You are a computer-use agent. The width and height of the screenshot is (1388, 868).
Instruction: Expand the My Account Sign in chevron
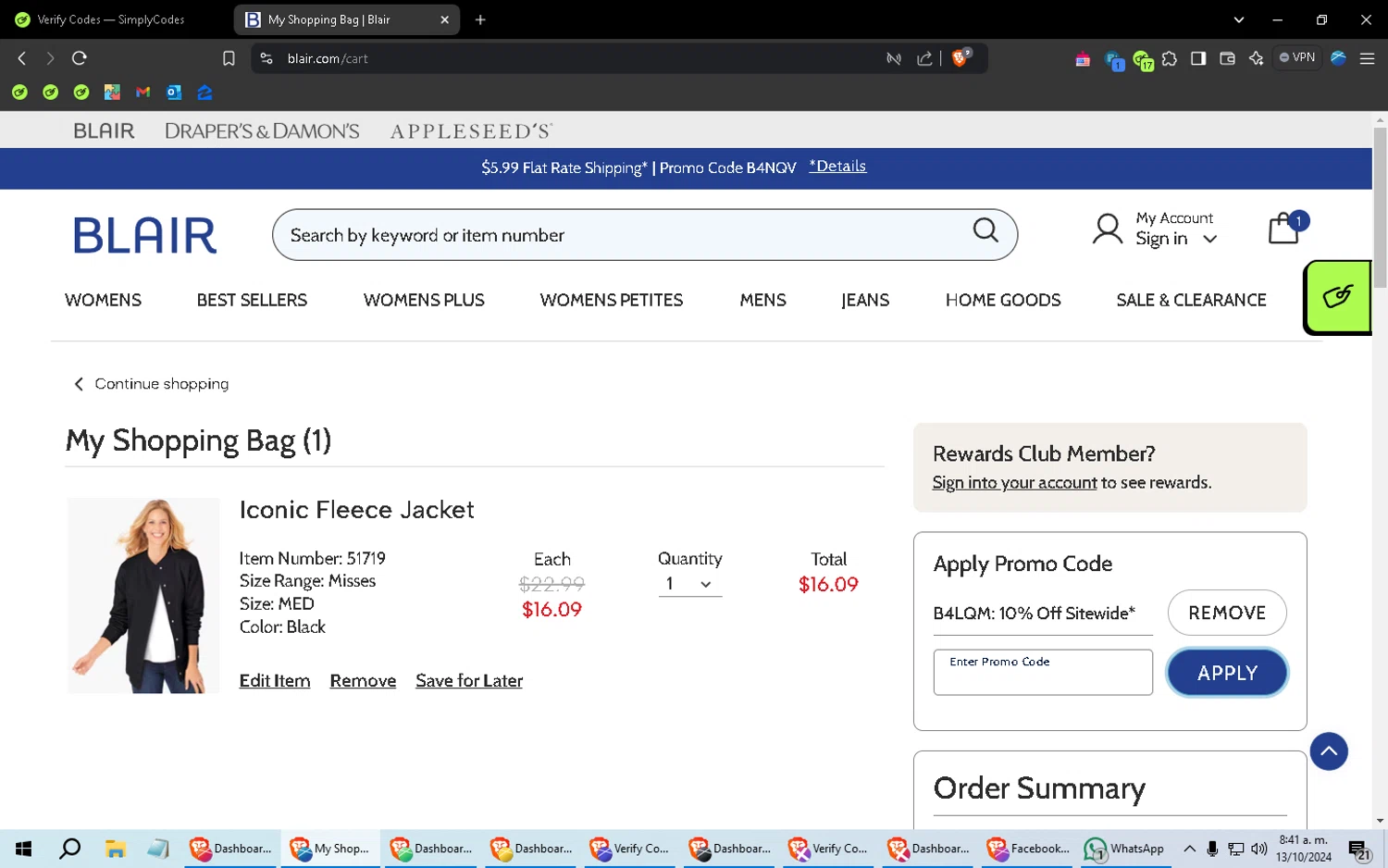pyautogui.click(x=1209, y=240)
